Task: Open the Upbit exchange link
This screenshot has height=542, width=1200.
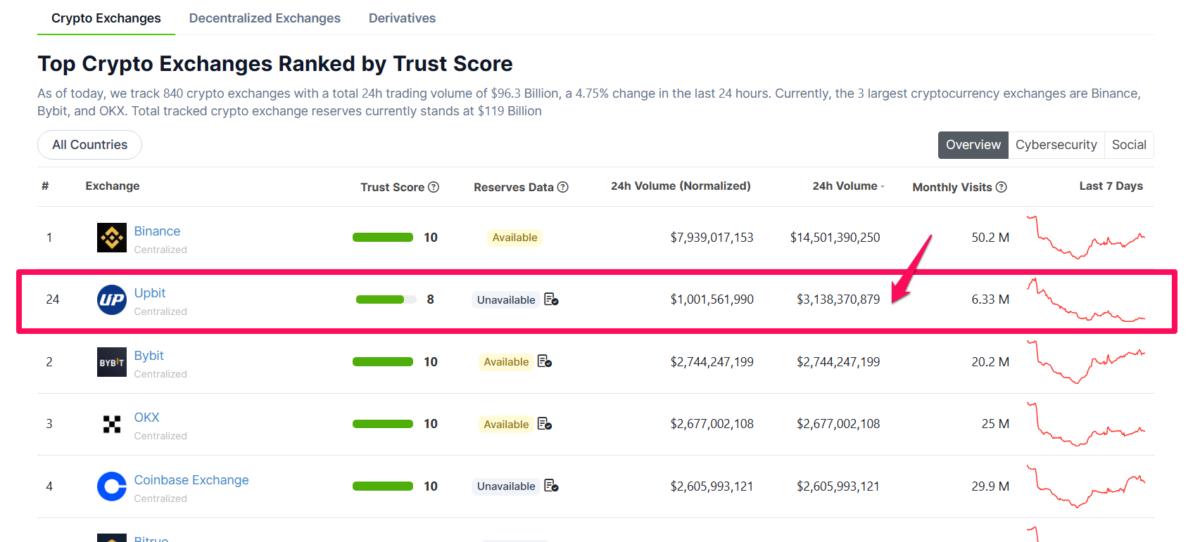Action: click(x=150, y=293)
